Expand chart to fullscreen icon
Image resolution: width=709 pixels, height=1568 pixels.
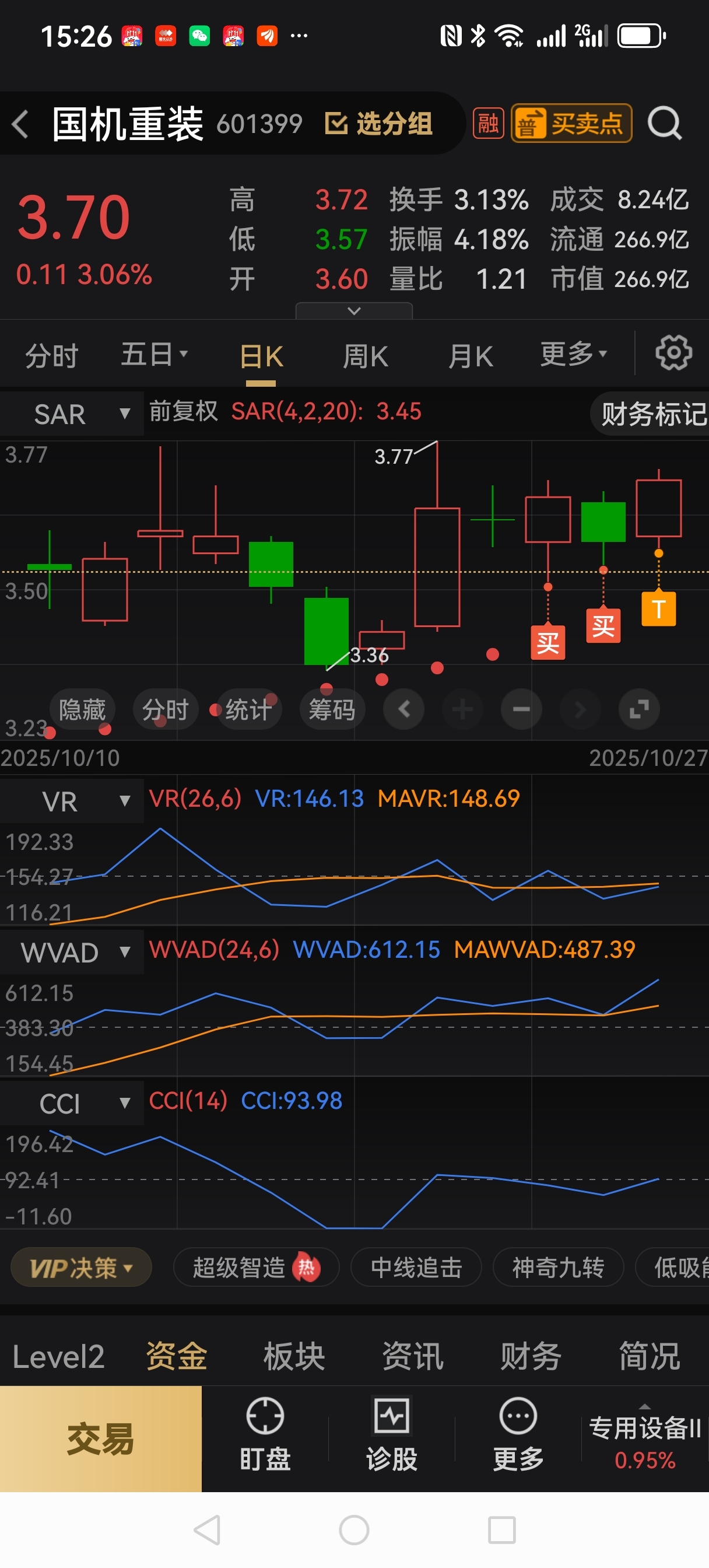pyautogui.click(x=639, y=709)
